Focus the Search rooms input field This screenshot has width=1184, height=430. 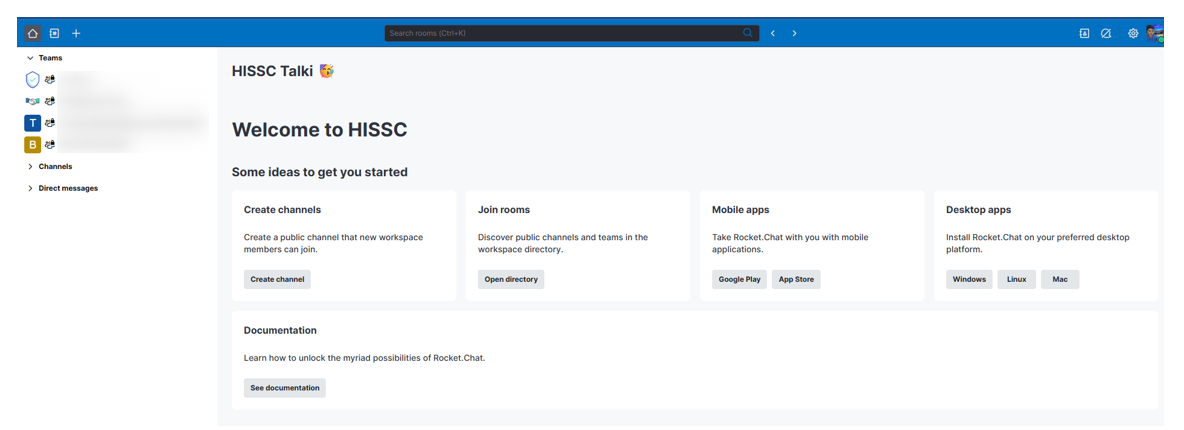[x=560, y=33]
